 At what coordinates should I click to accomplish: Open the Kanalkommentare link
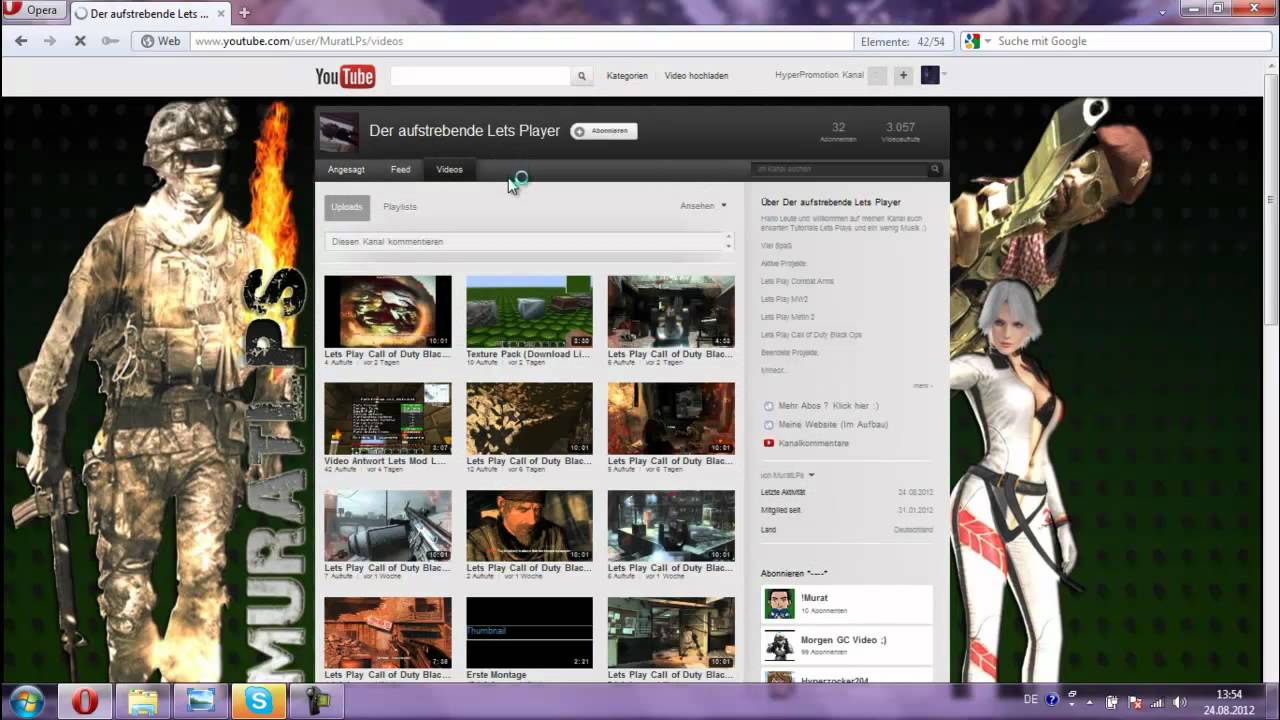pyautogui.click(x=813, y=443)
